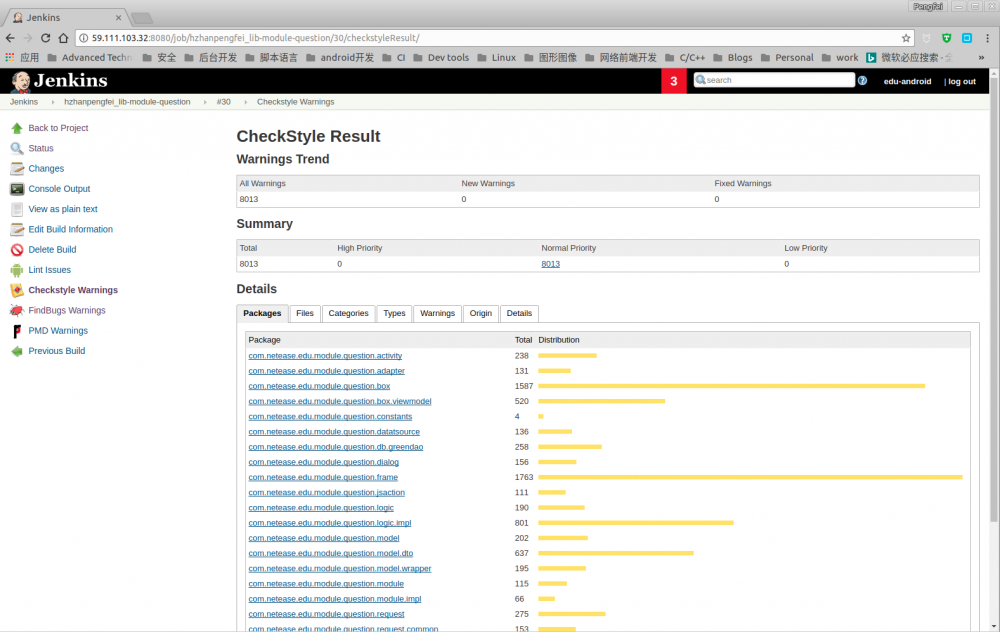The image size is (1000, 632).
Task: Switch to the Packages tab
Action: tap(262, 313)
